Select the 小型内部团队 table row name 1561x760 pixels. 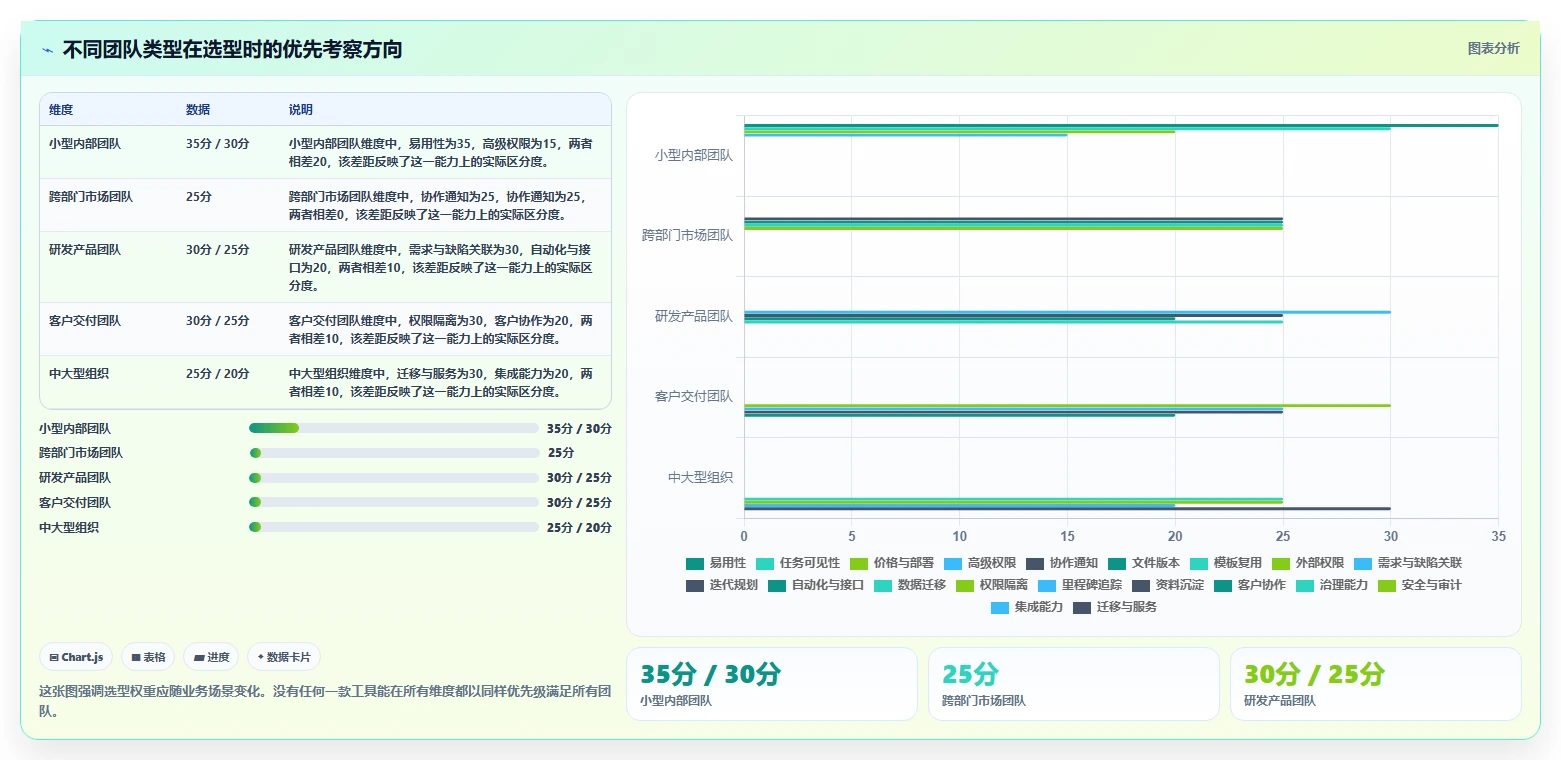tap(84, 144)
